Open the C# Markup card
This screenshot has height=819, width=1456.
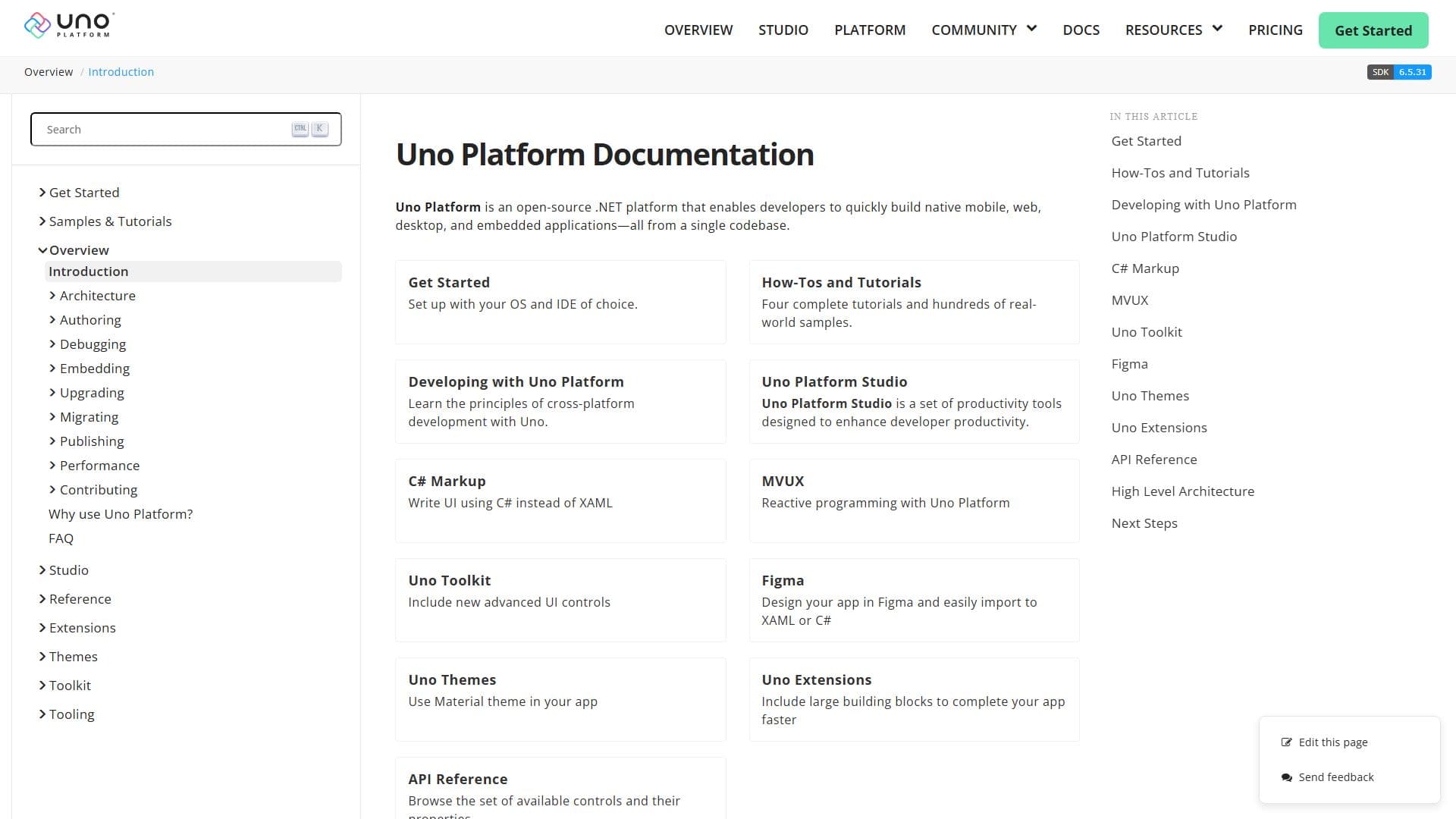click(x=560, y=500)
